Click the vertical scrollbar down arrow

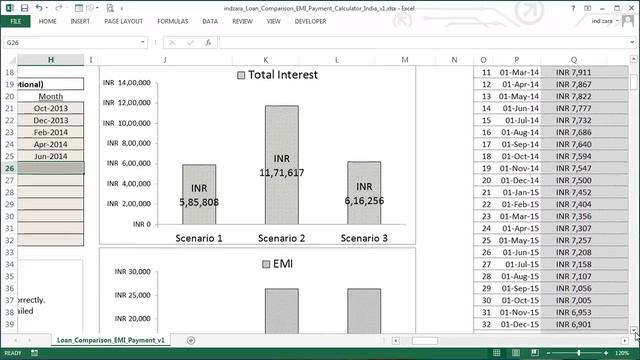(x=633, y=330)
